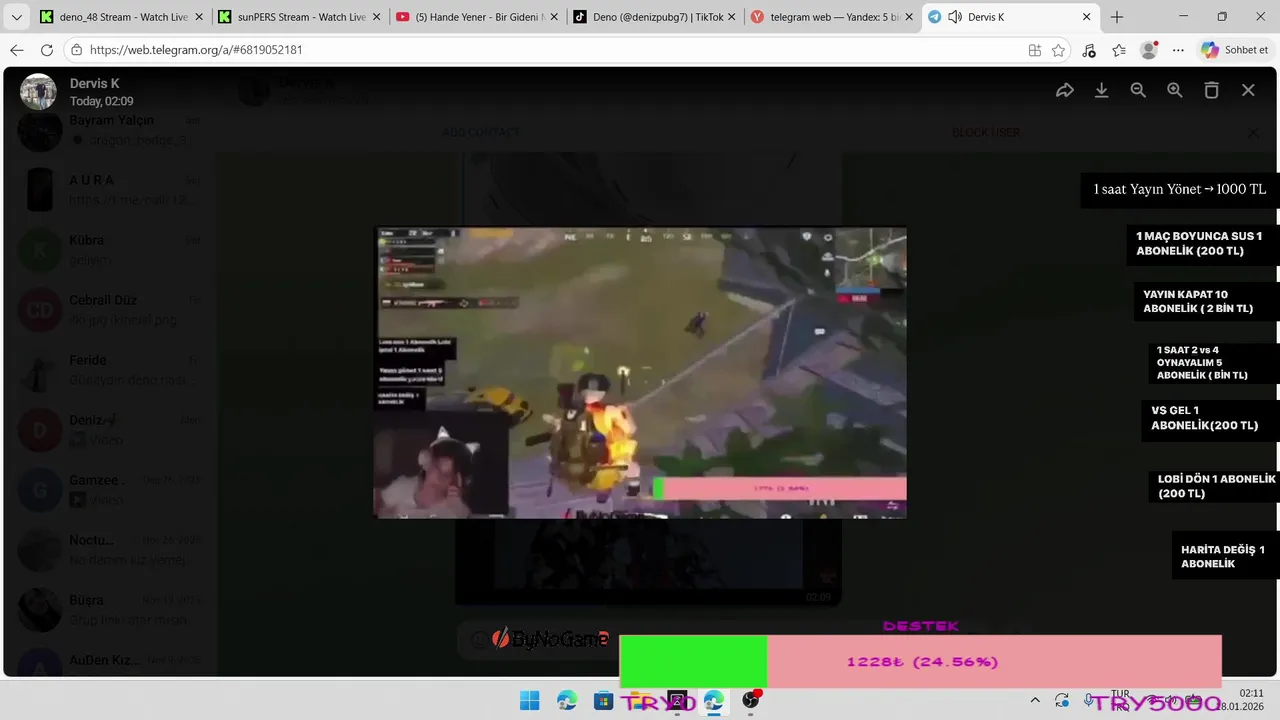Screen dimensions: 1280x720
Task: Open the favorites list icon
Action: (x=1119, y=50)
